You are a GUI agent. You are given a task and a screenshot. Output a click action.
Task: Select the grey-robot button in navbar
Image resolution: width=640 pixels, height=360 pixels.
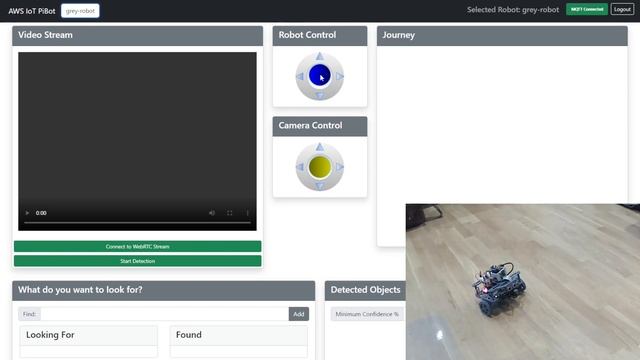click(80, 11)
